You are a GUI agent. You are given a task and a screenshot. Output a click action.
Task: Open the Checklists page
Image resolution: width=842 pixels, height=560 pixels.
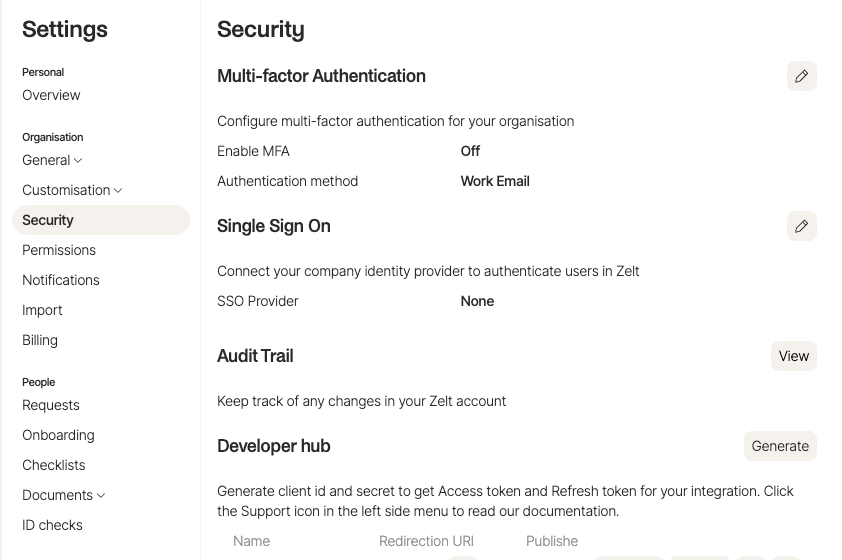pyautogui.click(x=54, y=465)
